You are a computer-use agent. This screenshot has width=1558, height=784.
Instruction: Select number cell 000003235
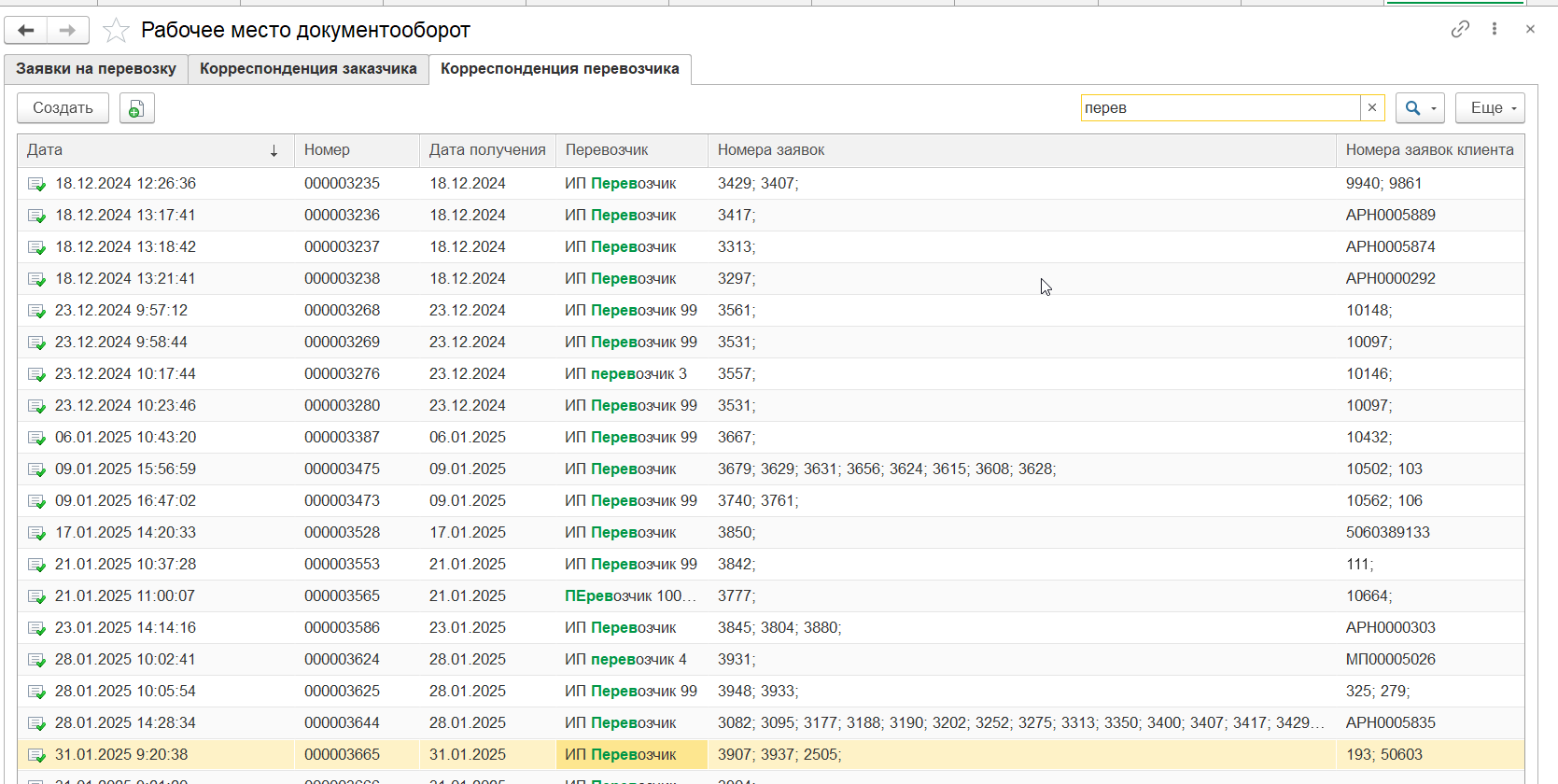pyautogui.click(x=357, y=184)
